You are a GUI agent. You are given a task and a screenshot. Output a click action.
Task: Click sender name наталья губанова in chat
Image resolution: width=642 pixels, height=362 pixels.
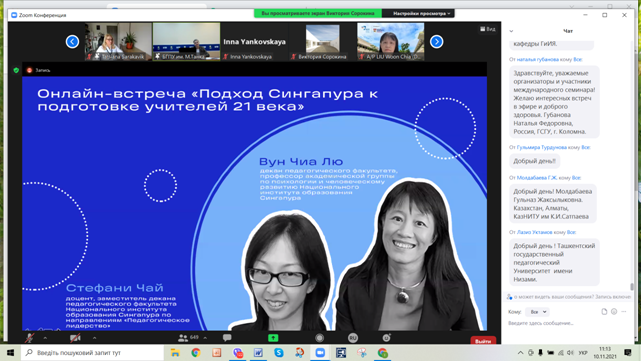pyautogui.click(x=537, y=59)
